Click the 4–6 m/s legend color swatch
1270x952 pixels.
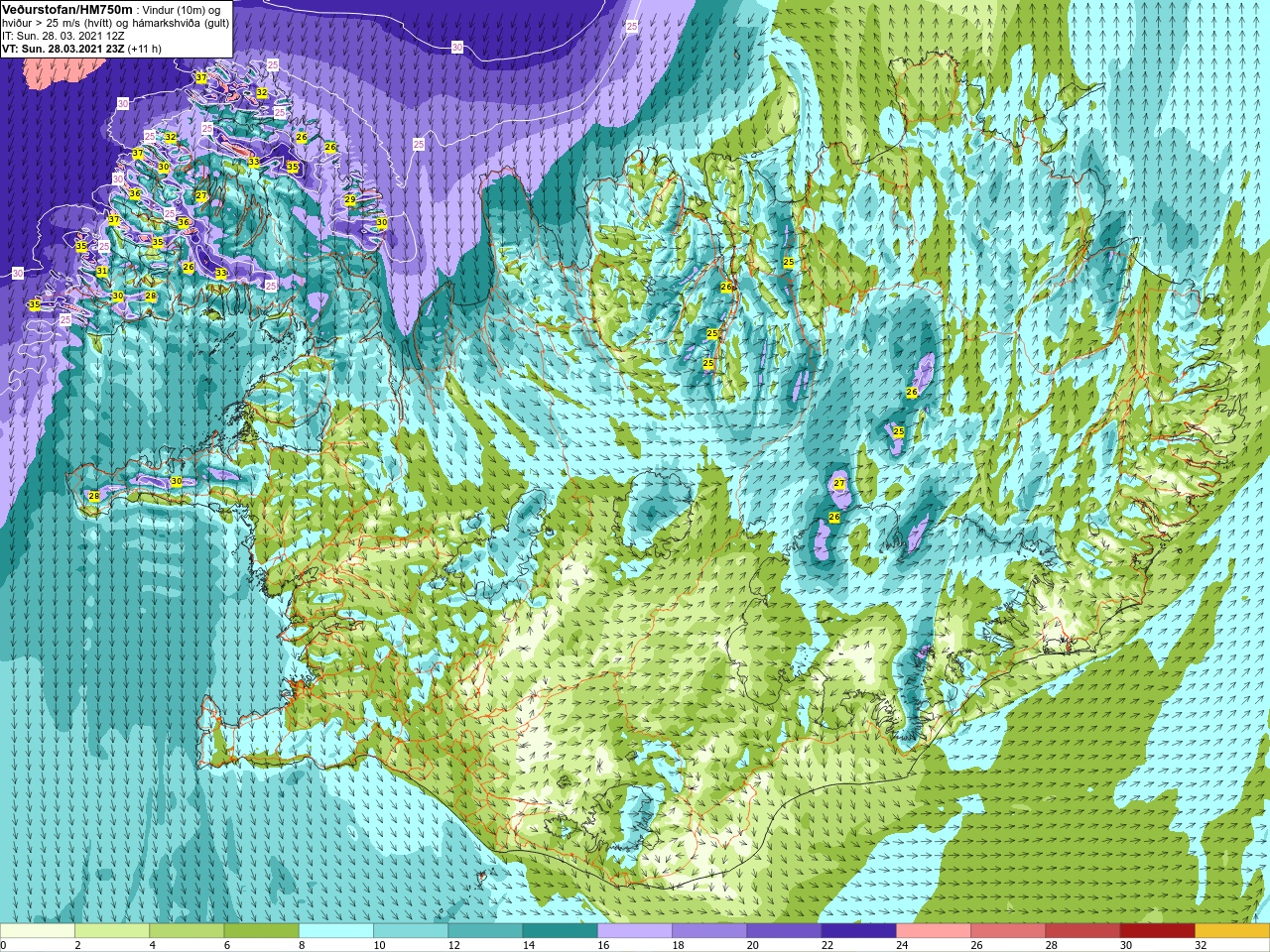tap(187, 931)
